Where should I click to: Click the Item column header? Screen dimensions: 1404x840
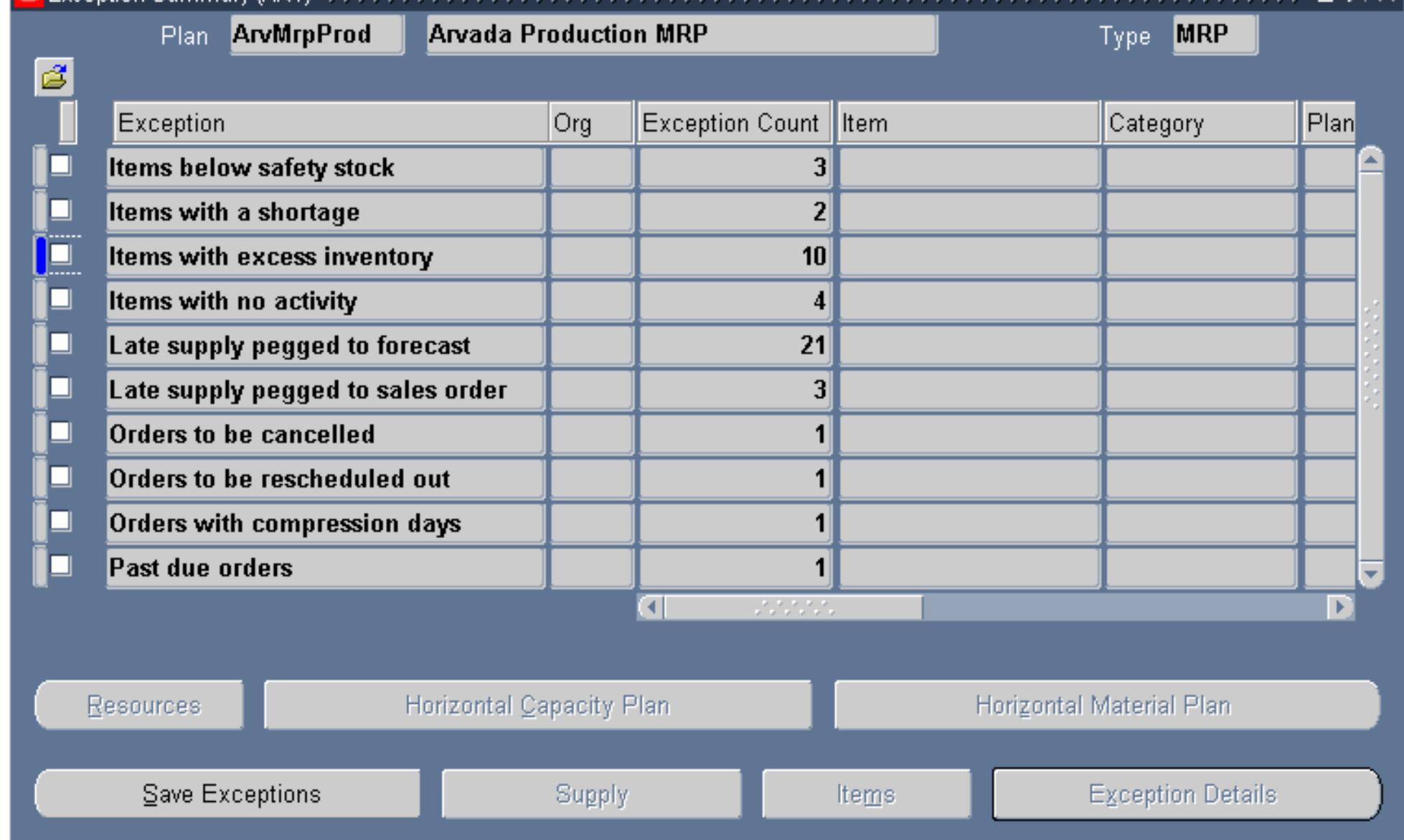point(969,123)
